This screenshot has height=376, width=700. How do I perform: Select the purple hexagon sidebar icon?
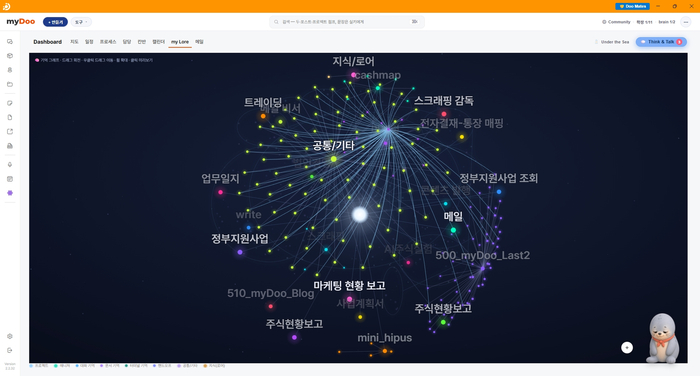tap(10, 193)
